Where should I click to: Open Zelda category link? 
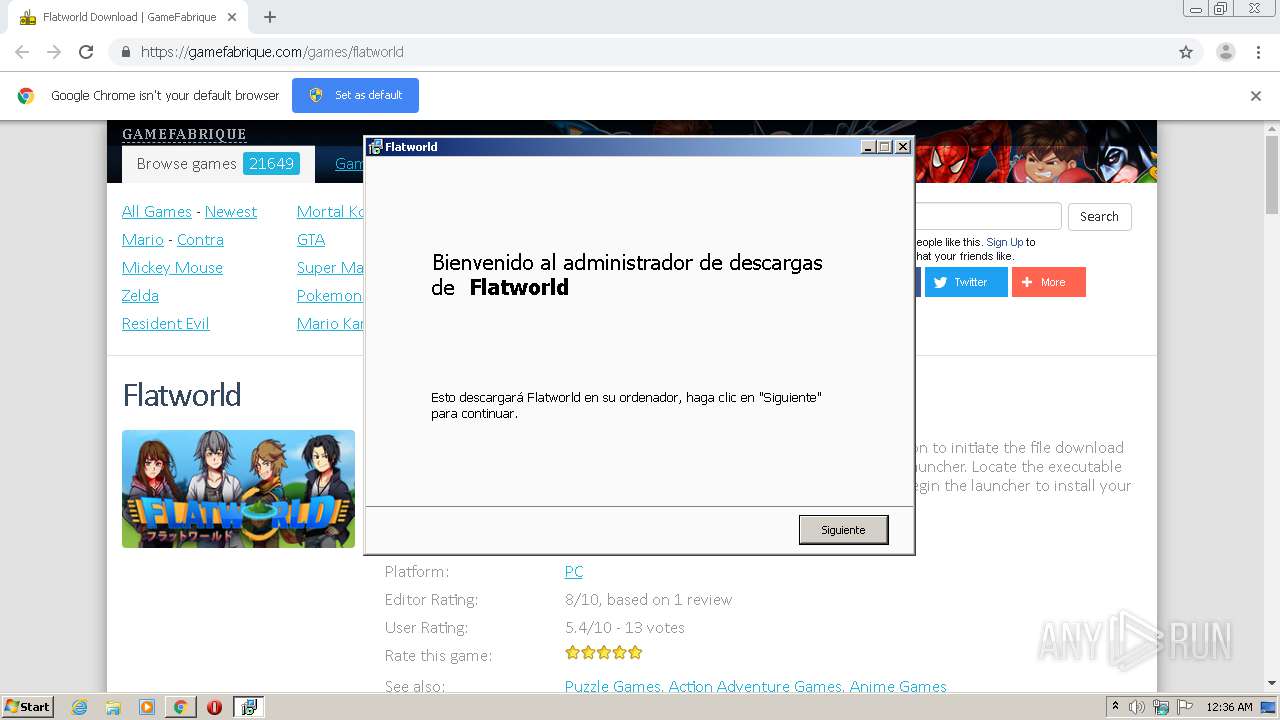pos(140,296)
